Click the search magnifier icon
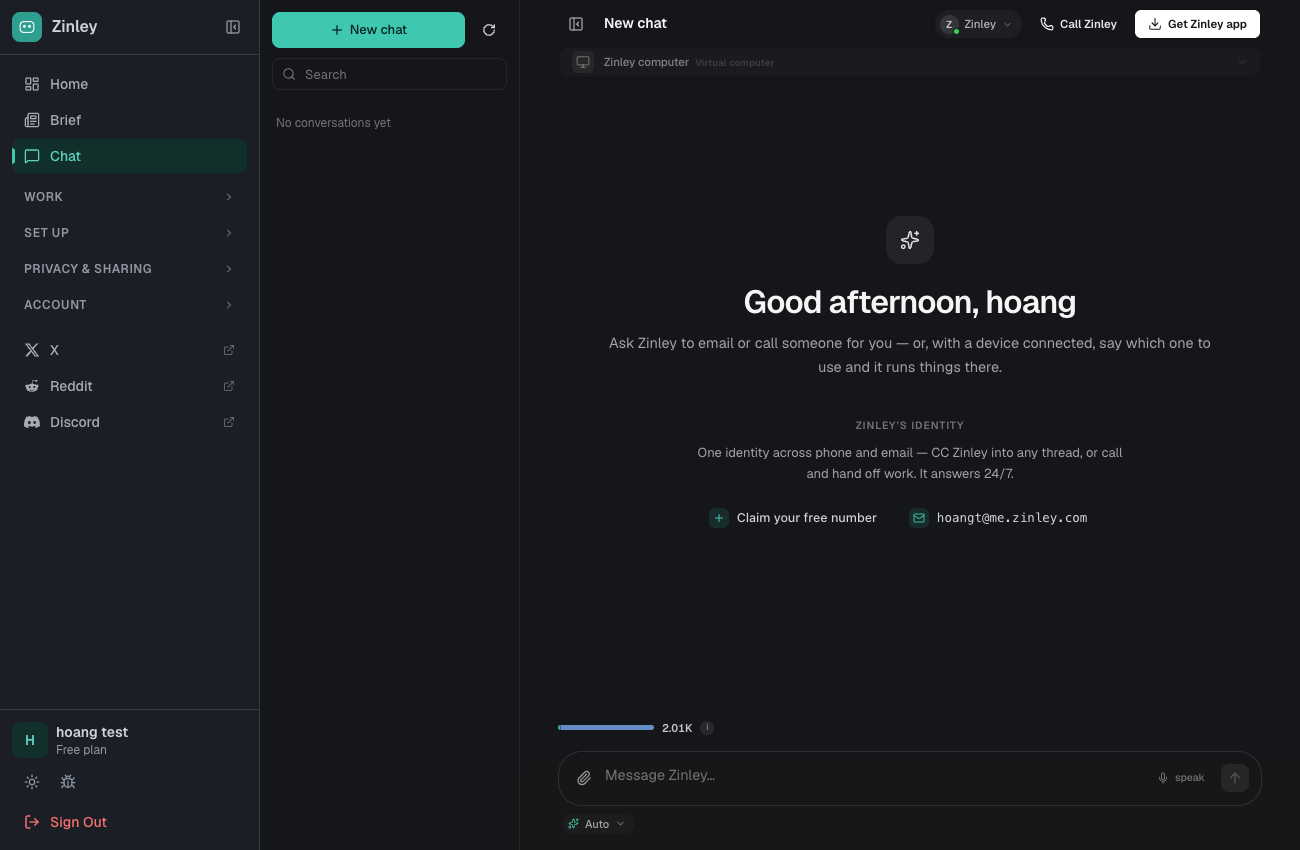This screenshot has height=850, width=1300. 290,74
